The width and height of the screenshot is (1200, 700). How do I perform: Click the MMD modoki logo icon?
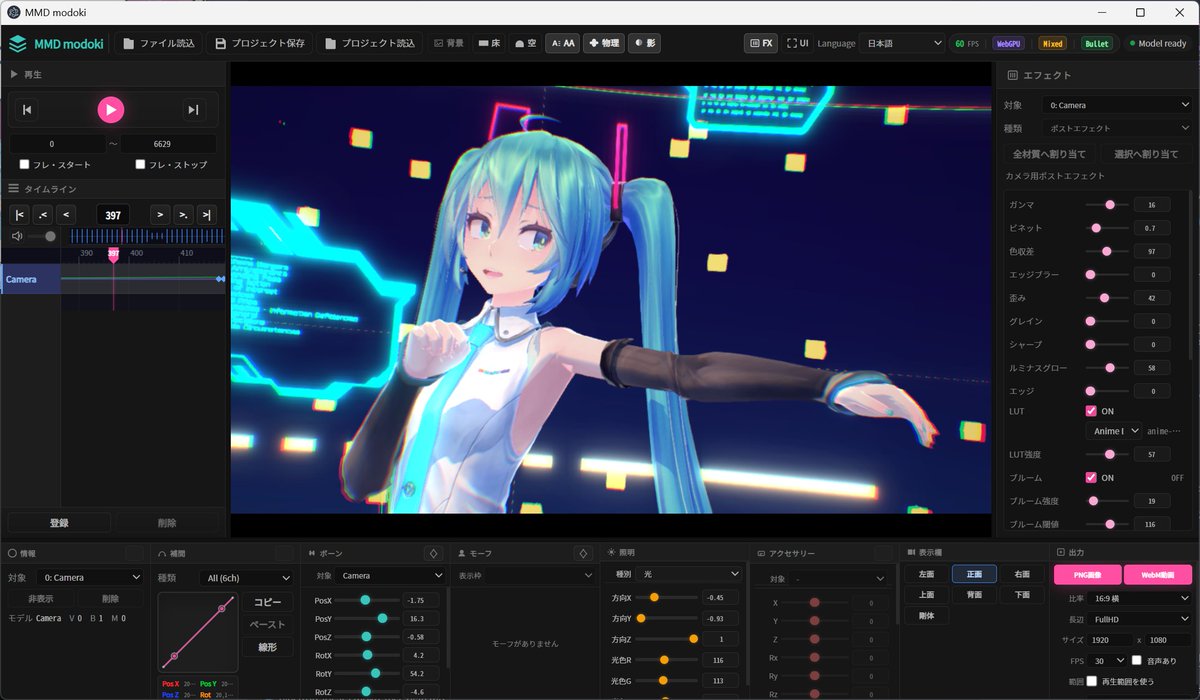coord(17,44)
